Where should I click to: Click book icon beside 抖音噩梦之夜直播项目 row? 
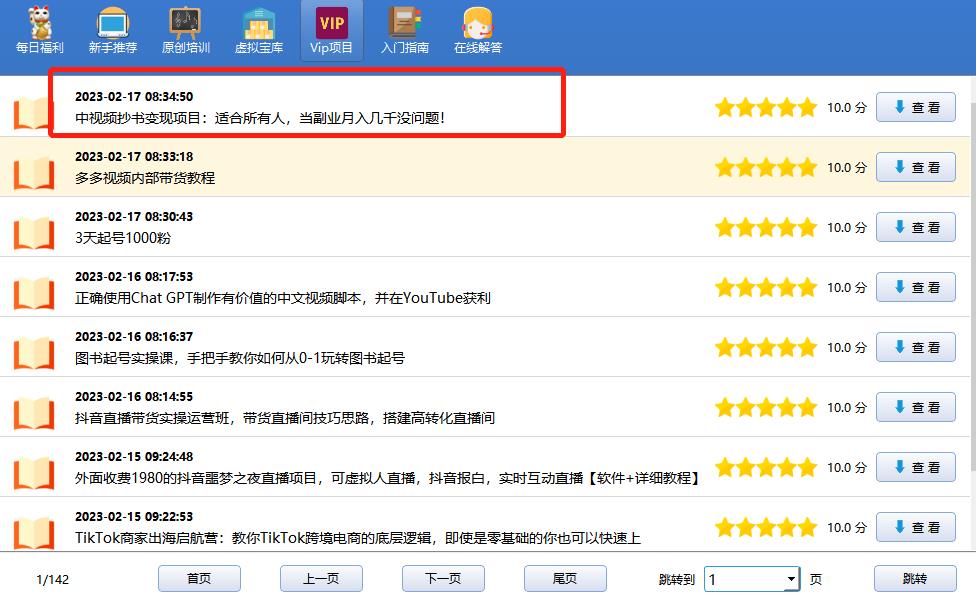pos(34,473)
